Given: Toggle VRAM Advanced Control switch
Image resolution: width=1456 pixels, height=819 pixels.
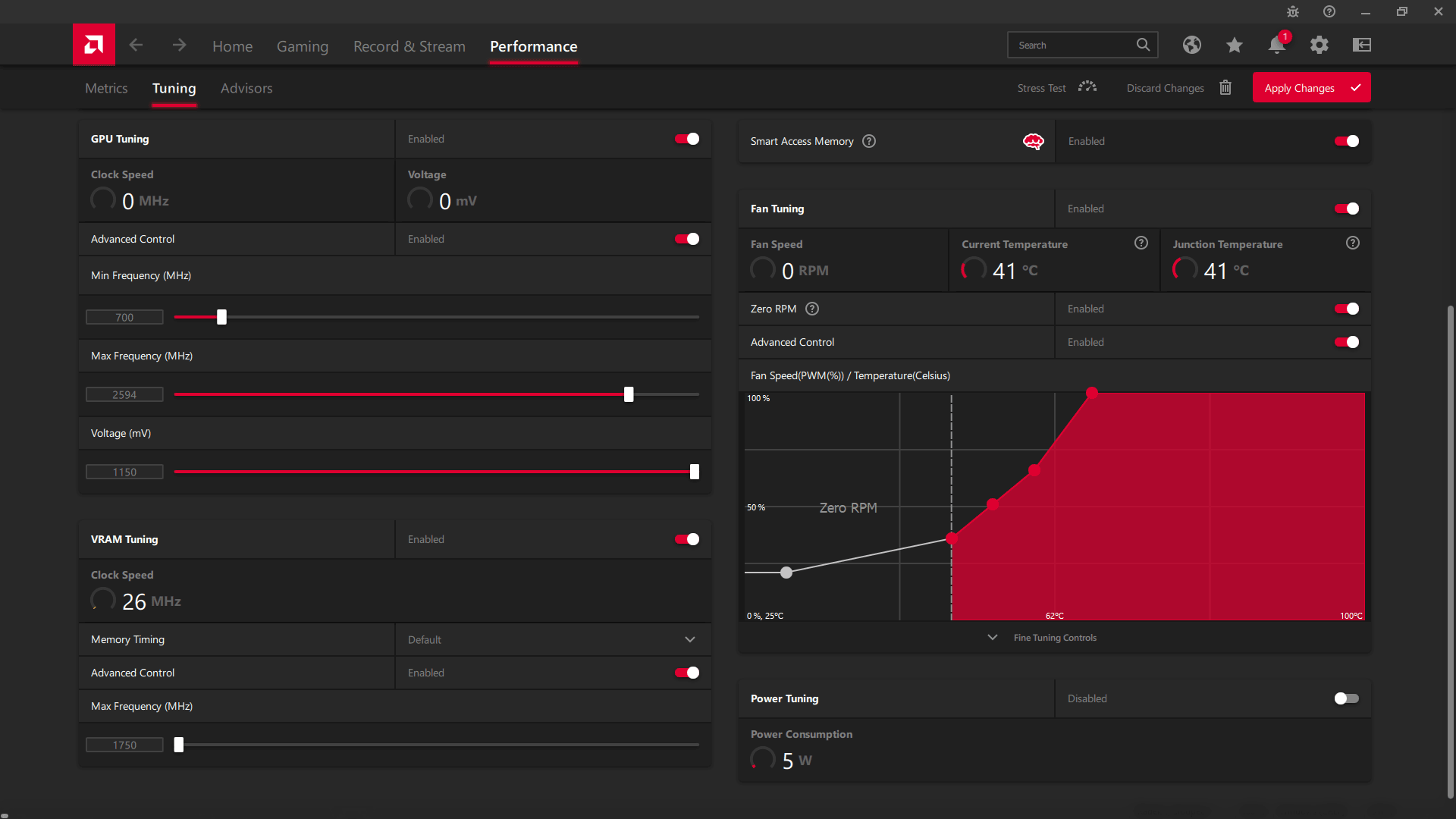Looking at the screenshot, I should click(x=687, y=673).
